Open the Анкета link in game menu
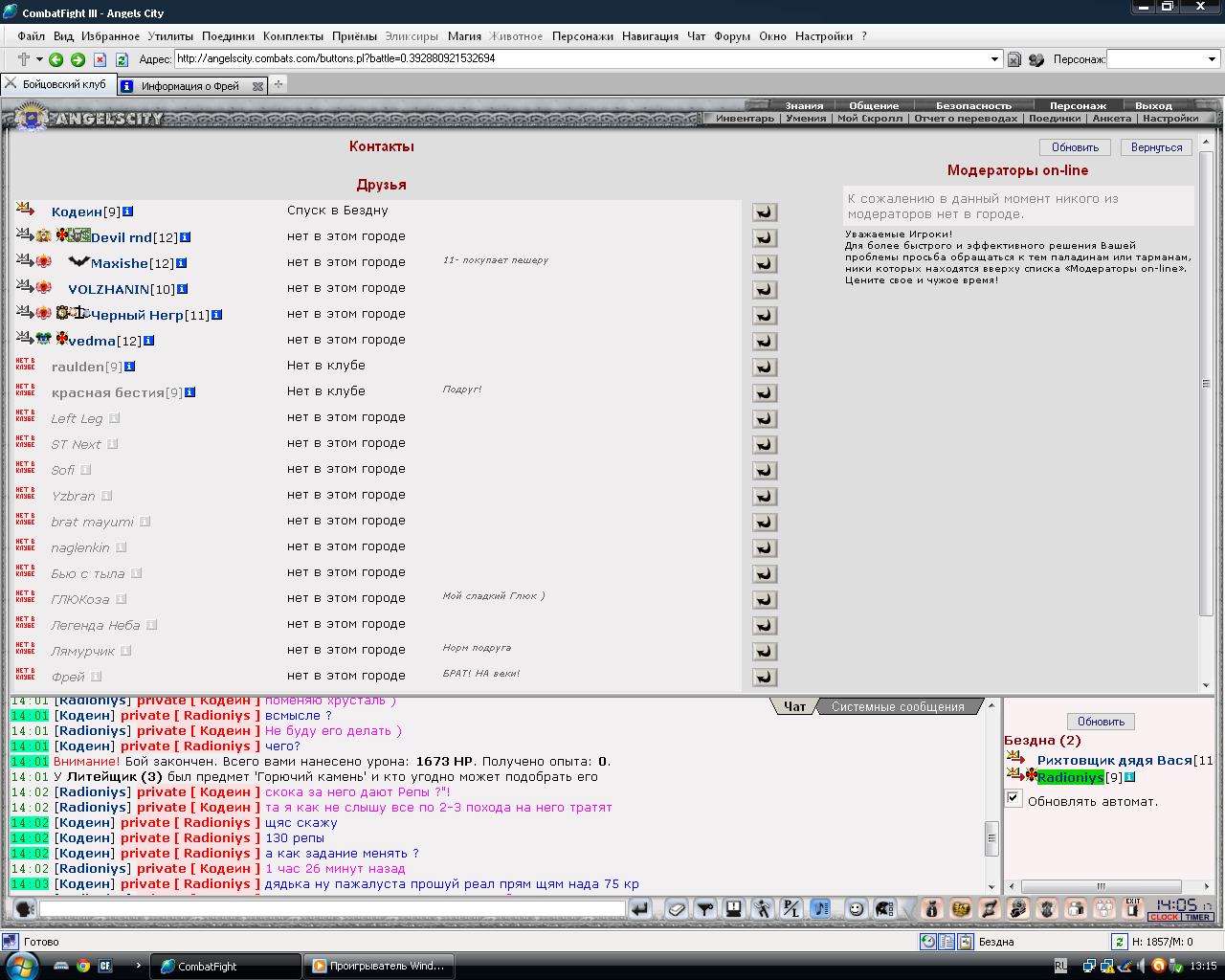The width and height of the screenshot is (1225, 980). pyautogui.click(x=1111, y=119)
